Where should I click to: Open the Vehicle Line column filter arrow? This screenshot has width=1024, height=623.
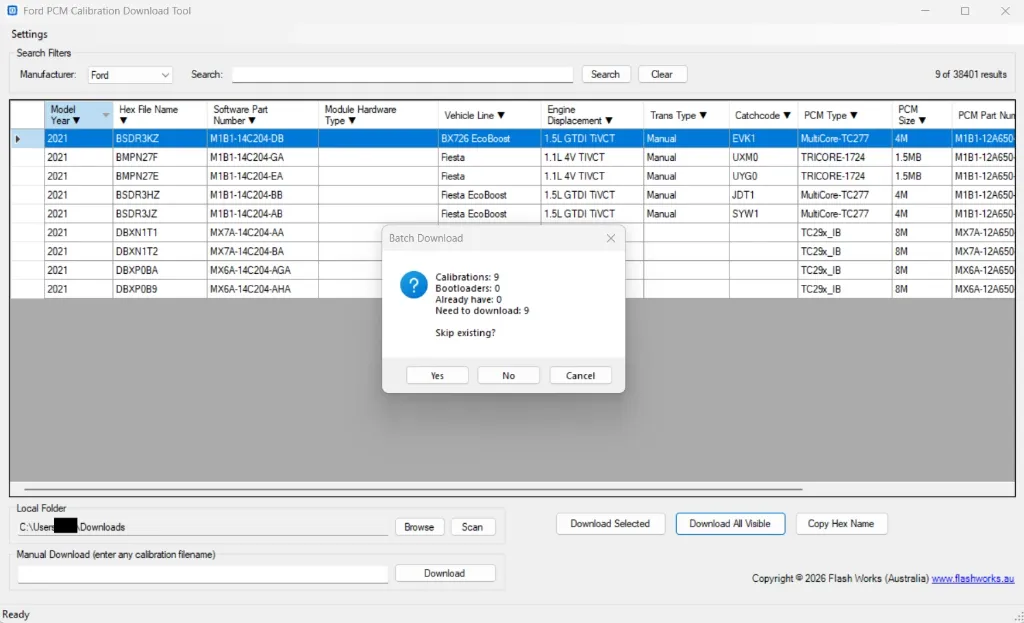pyautogui.click(x=501, y=115)
